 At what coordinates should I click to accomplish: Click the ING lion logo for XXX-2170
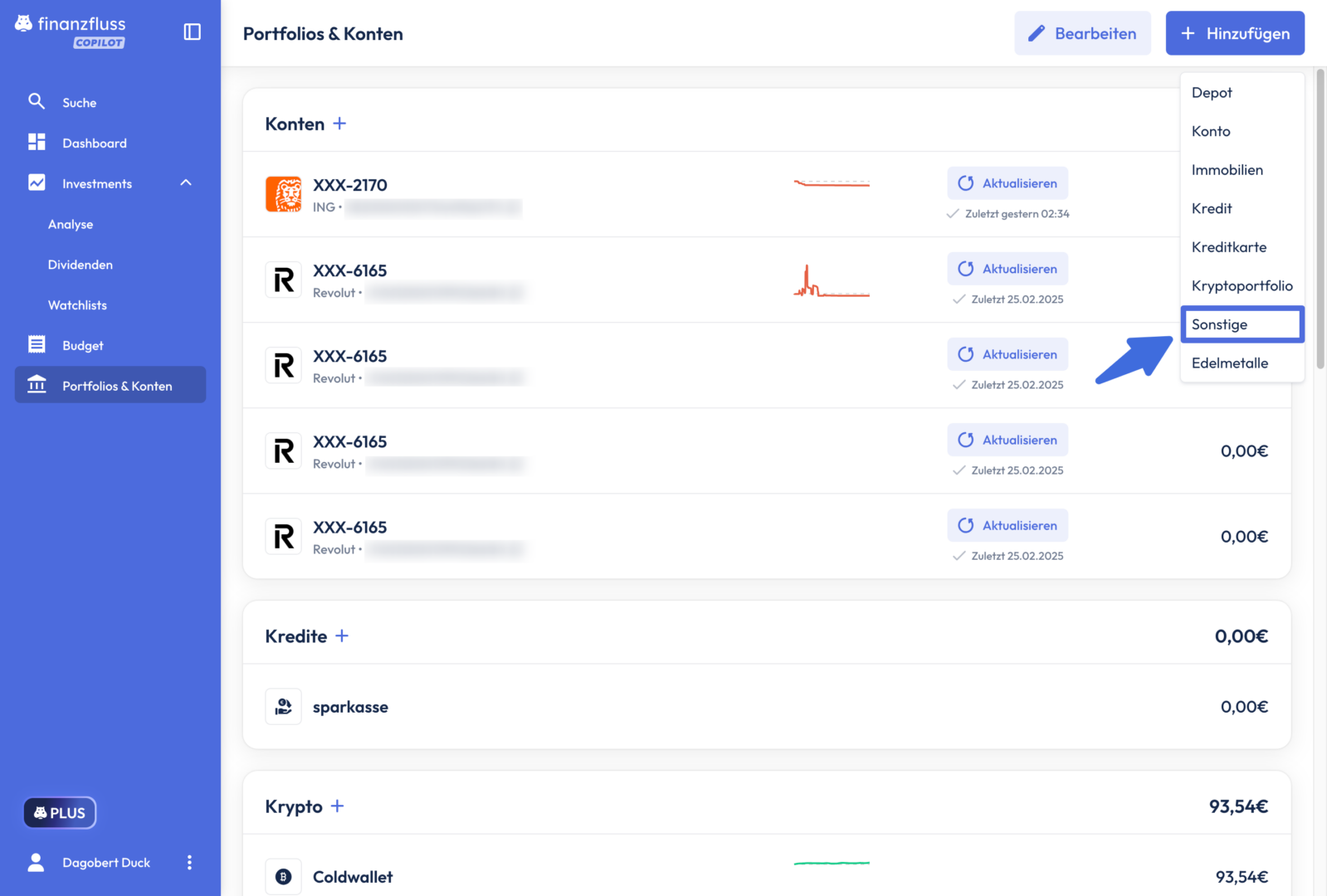point(283,194)
